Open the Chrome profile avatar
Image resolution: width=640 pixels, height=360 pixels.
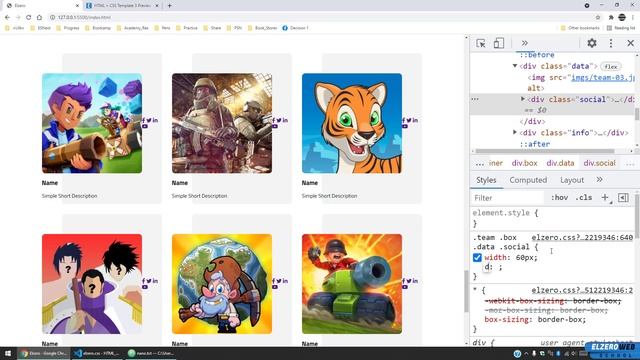(x=622, y=17)
